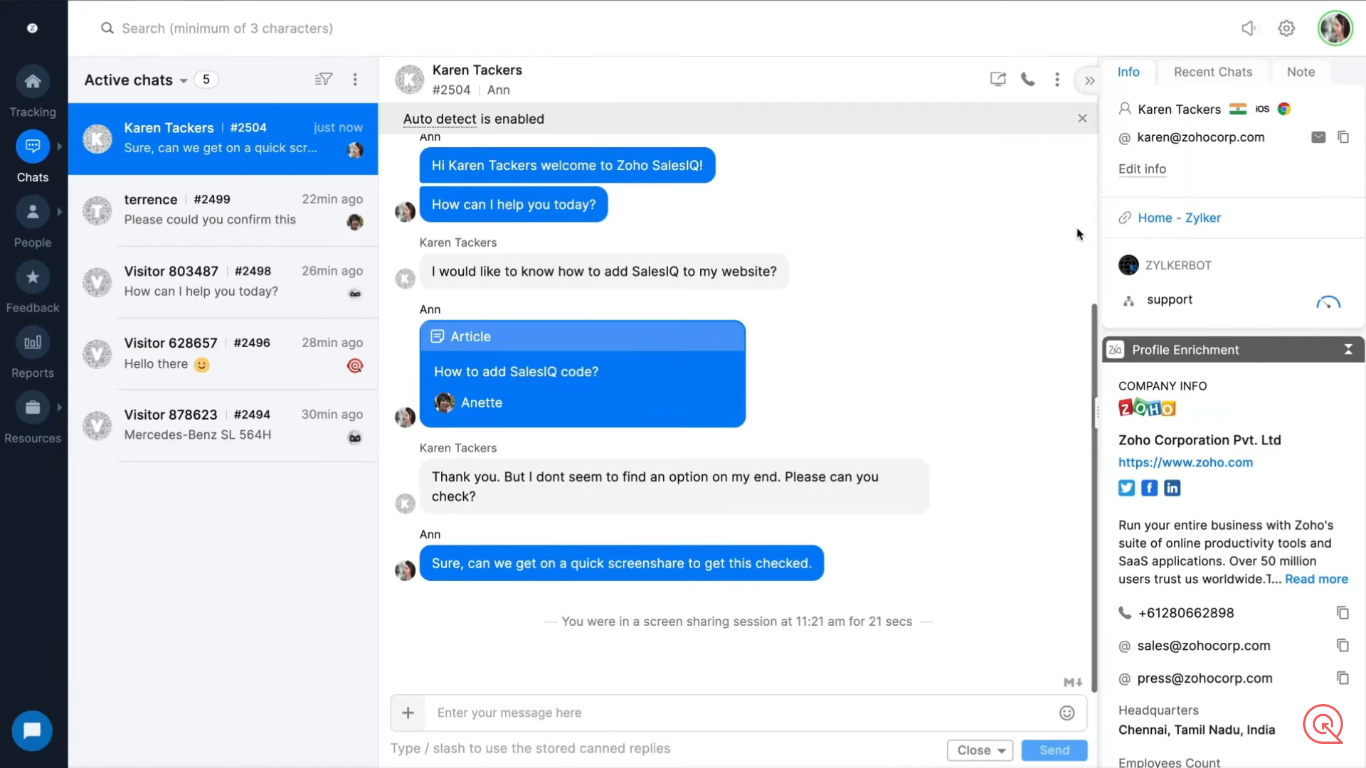Open chat header three-dot options menu
The width and height of the screenshot is (1366, 768).
click(x=1057, y=80)
